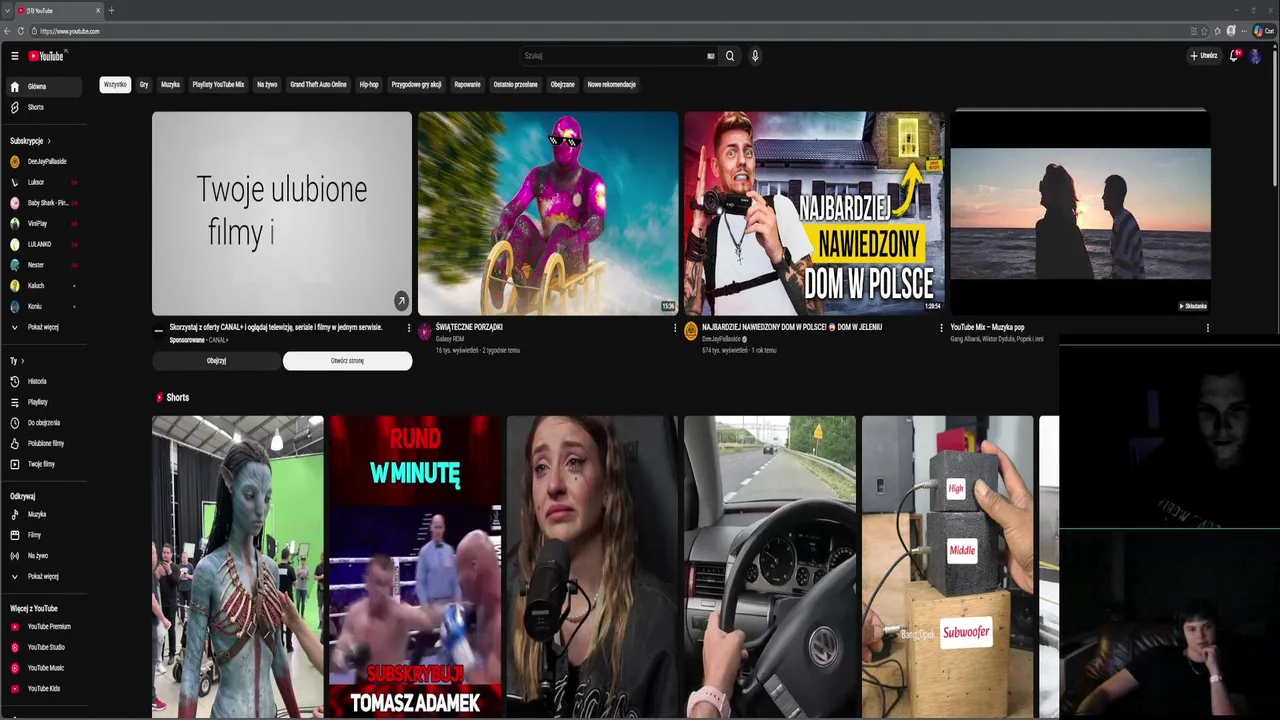Open the notifications bell

pyautogui.click(x=1234, y=56)
